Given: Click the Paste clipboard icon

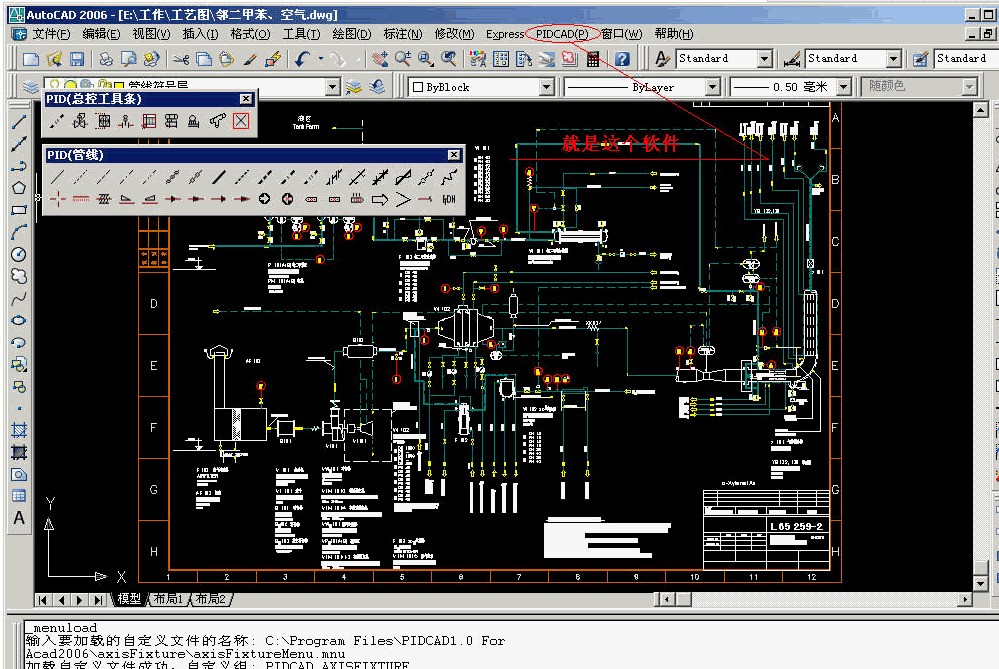Looking at the screenshot, I should [x=226, y=59].
